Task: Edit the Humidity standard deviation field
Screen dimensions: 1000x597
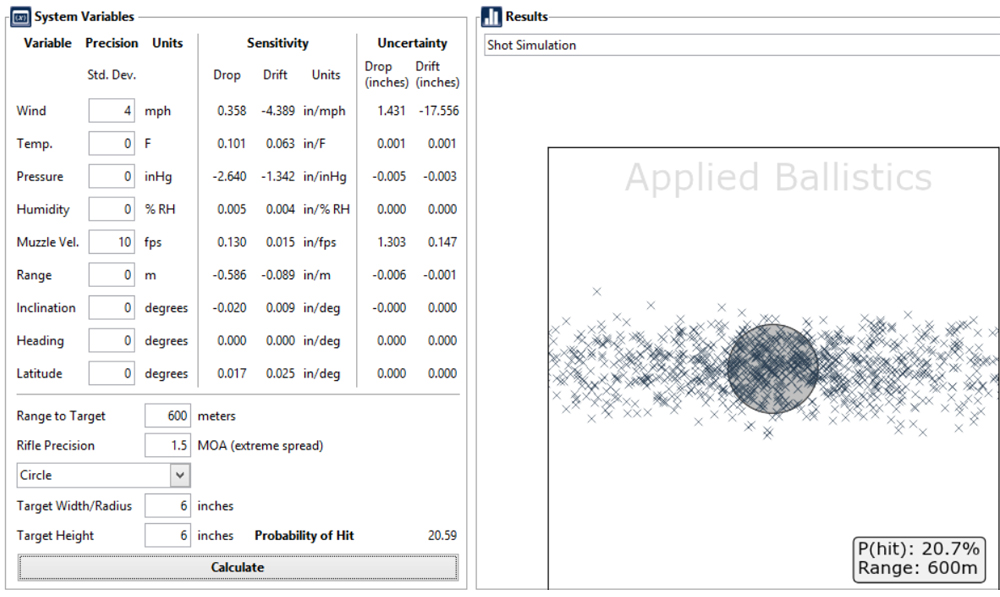Action: (112, 209)
